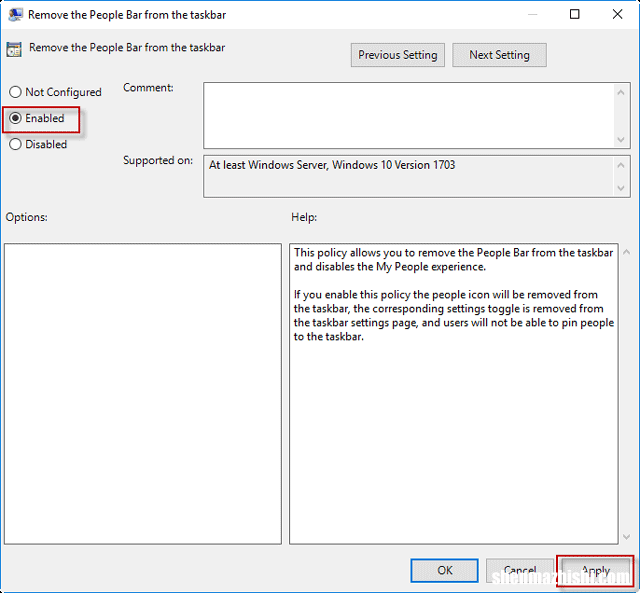Click the Cancel button
Image resolution: width=640 pixels, height=593 pixels.
(x=520, y=570)
